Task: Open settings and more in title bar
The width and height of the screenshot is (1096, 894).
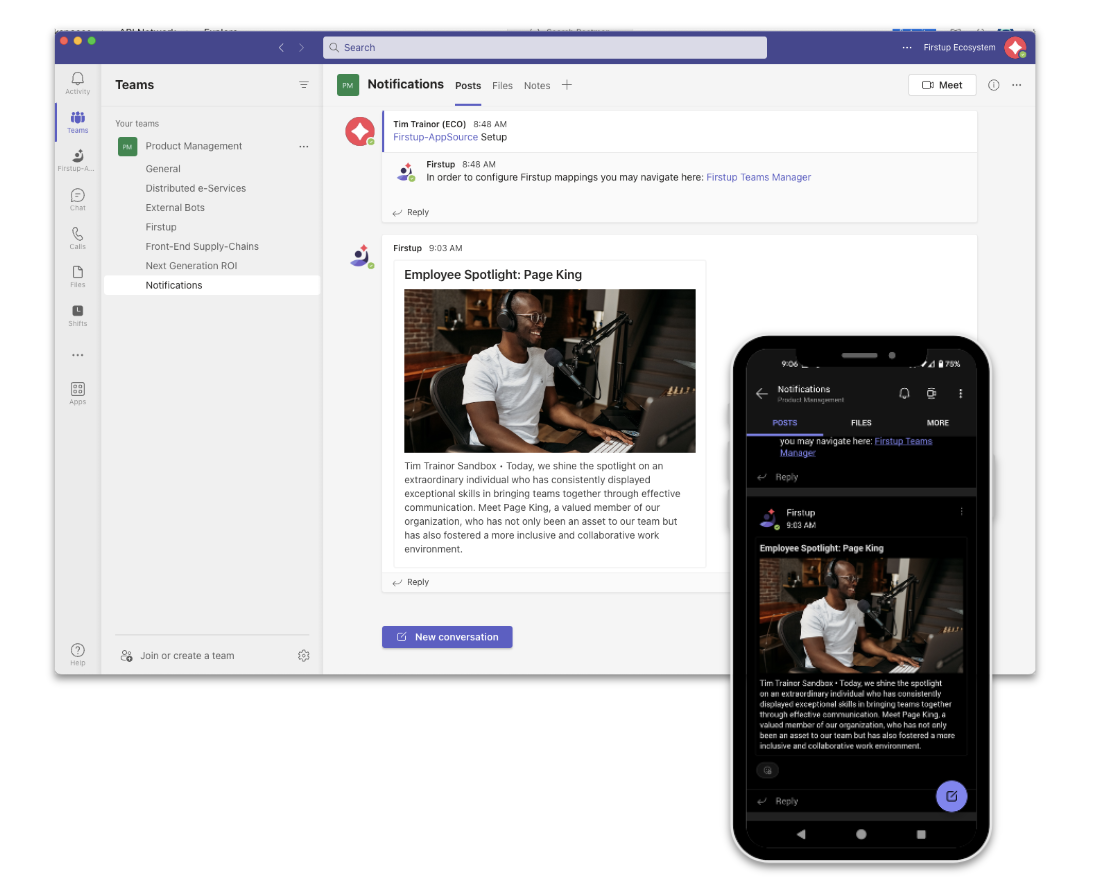Action: (x=907, y=48)
